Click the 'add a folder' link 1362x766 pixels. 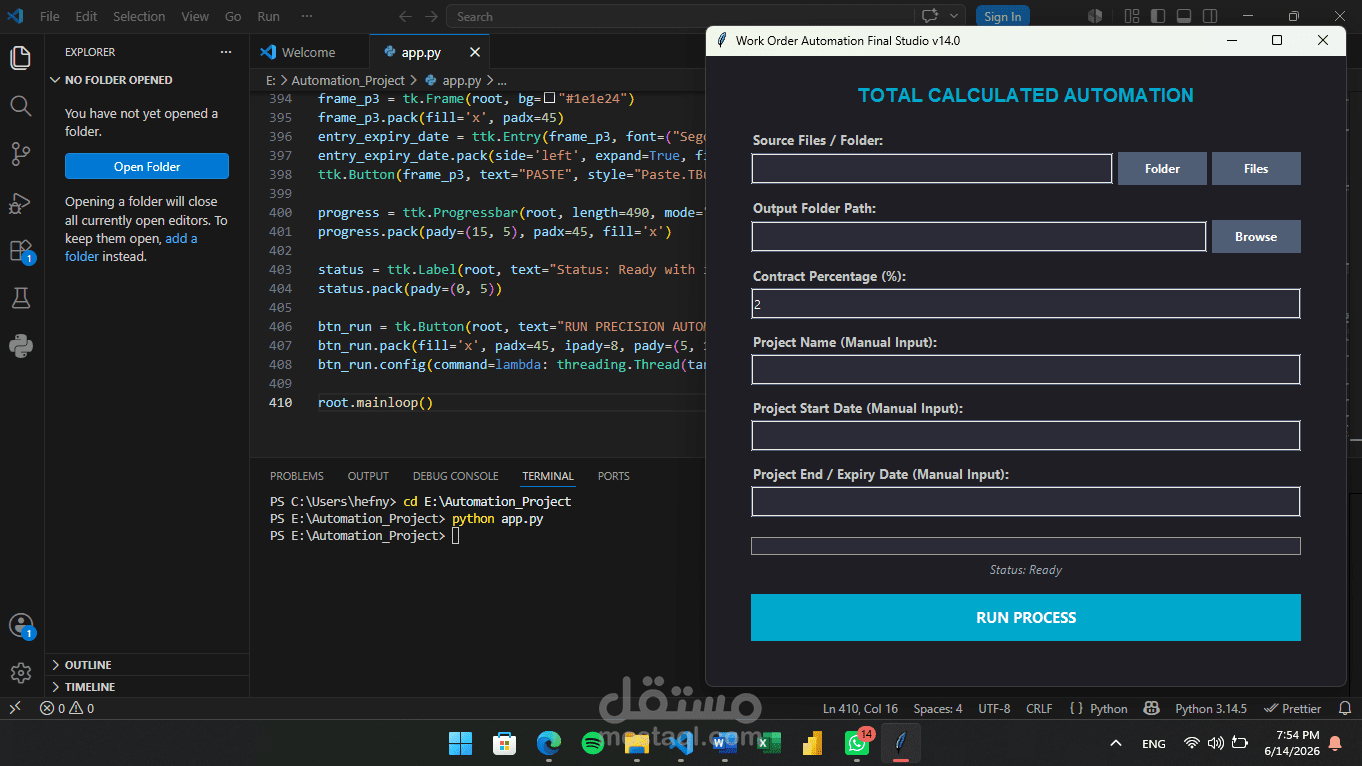click(131, 247)
